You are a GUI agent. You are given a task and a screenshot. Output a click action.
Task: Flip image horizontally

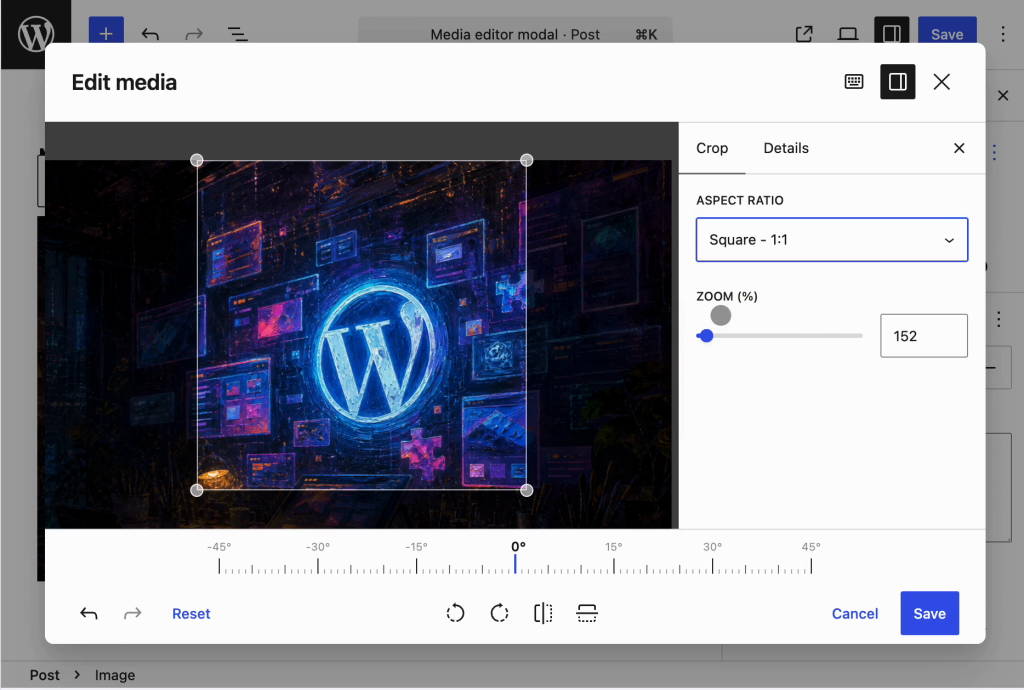click(543, 613)
